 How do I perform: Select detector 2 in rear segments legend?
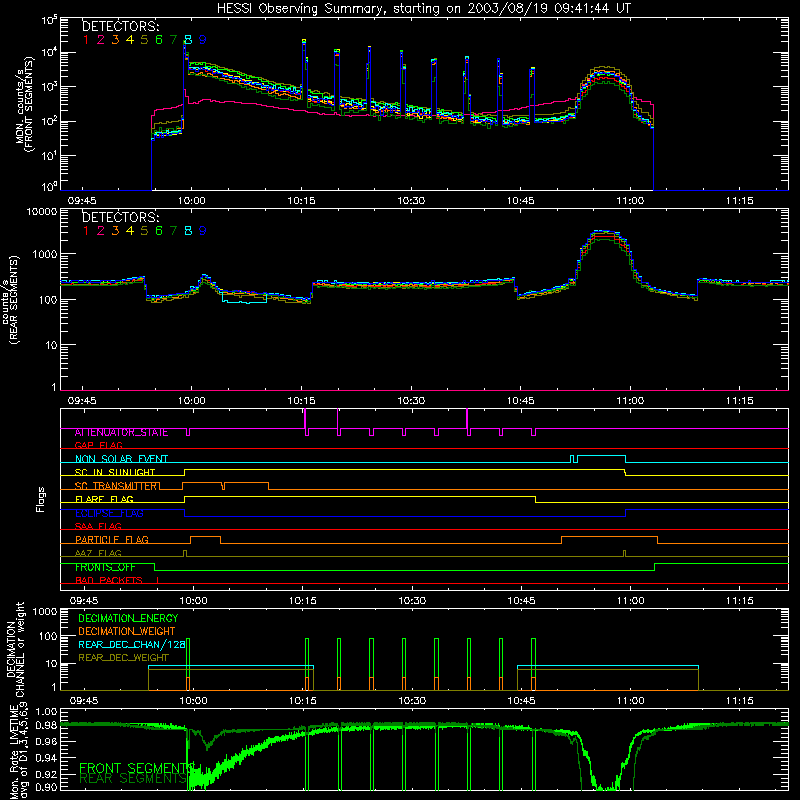(101, 231)
